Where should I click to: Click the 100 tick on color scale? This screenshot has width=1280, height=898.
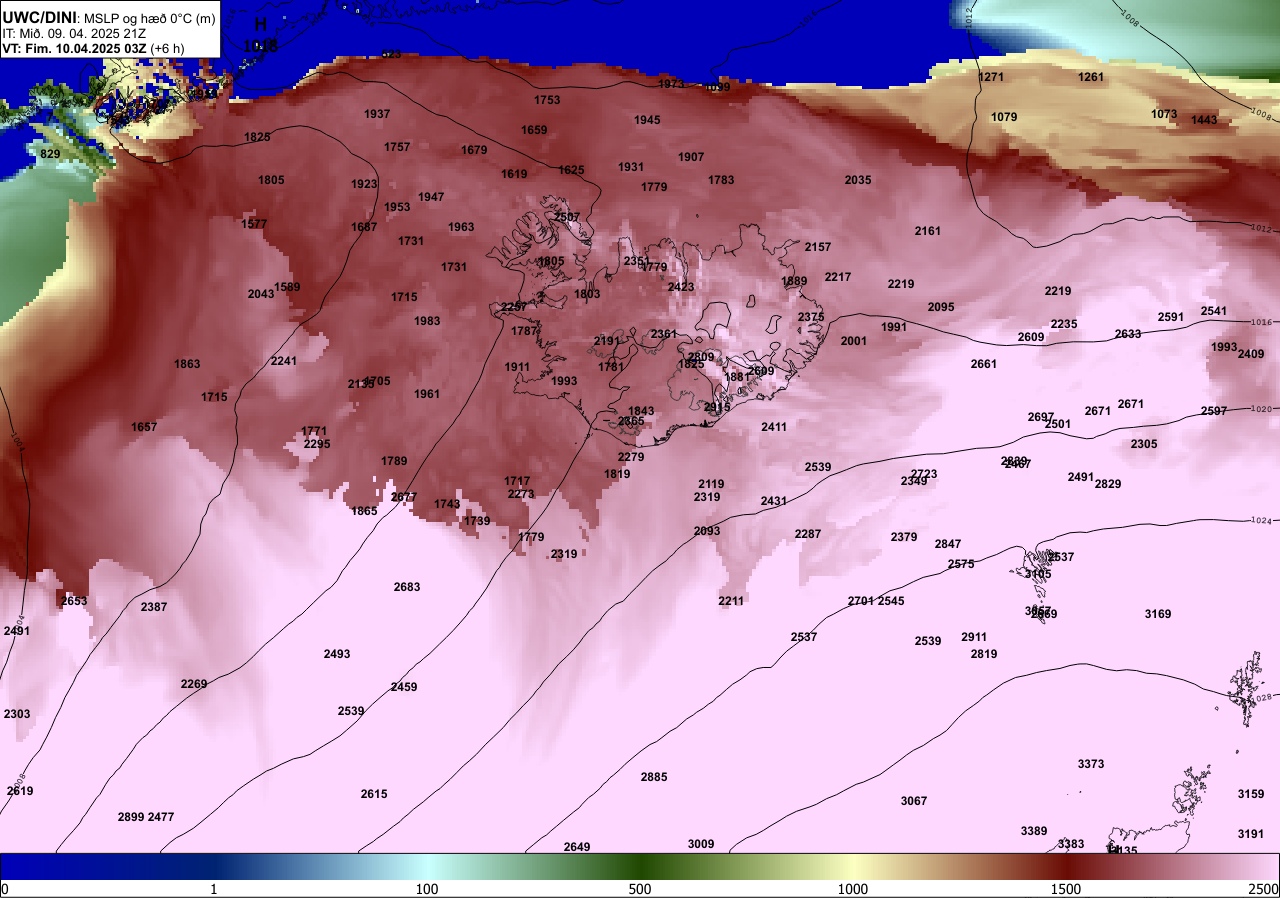pos(427,889)
